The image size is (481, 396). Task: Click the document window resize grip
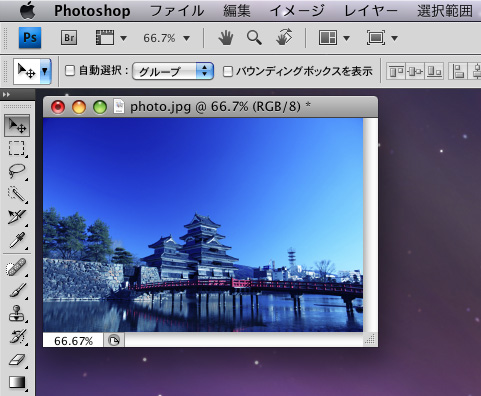pos(370,340)
